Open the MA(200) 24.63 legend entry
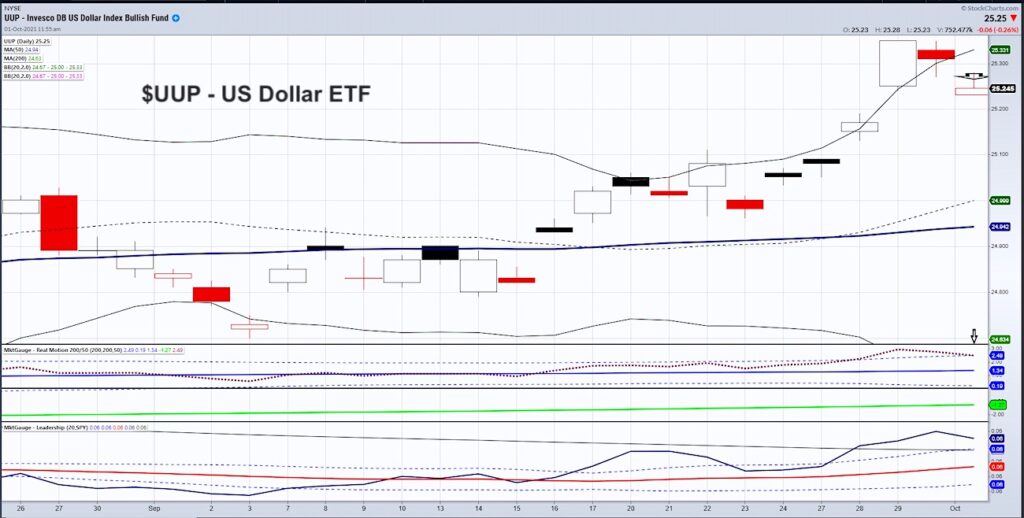Image resolution: width=1024 pixels, height=518 pixels. click(x=24, y=58)
